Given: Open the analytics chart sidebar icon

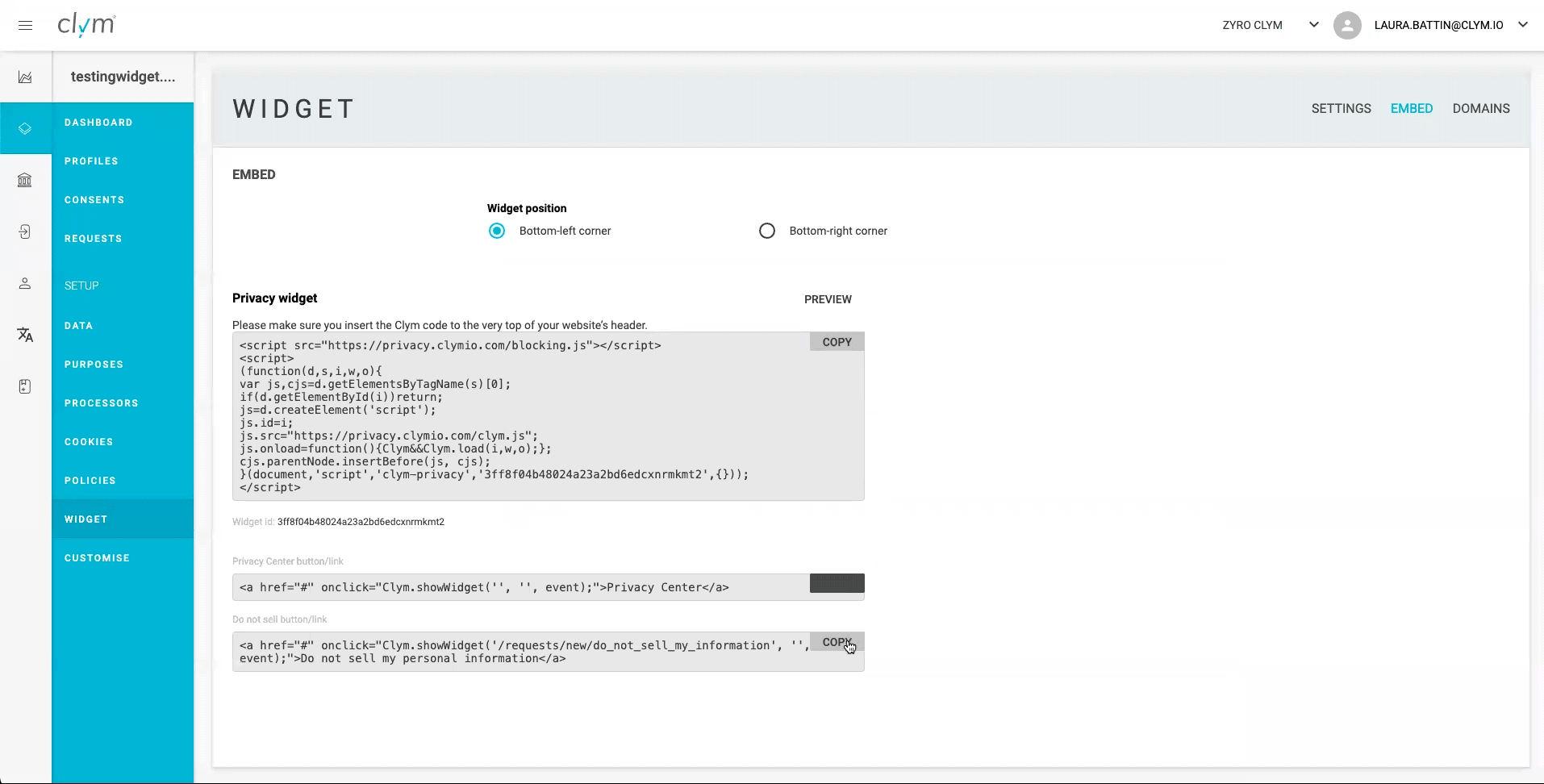Looking at the screenshot, I should [25, 77].
